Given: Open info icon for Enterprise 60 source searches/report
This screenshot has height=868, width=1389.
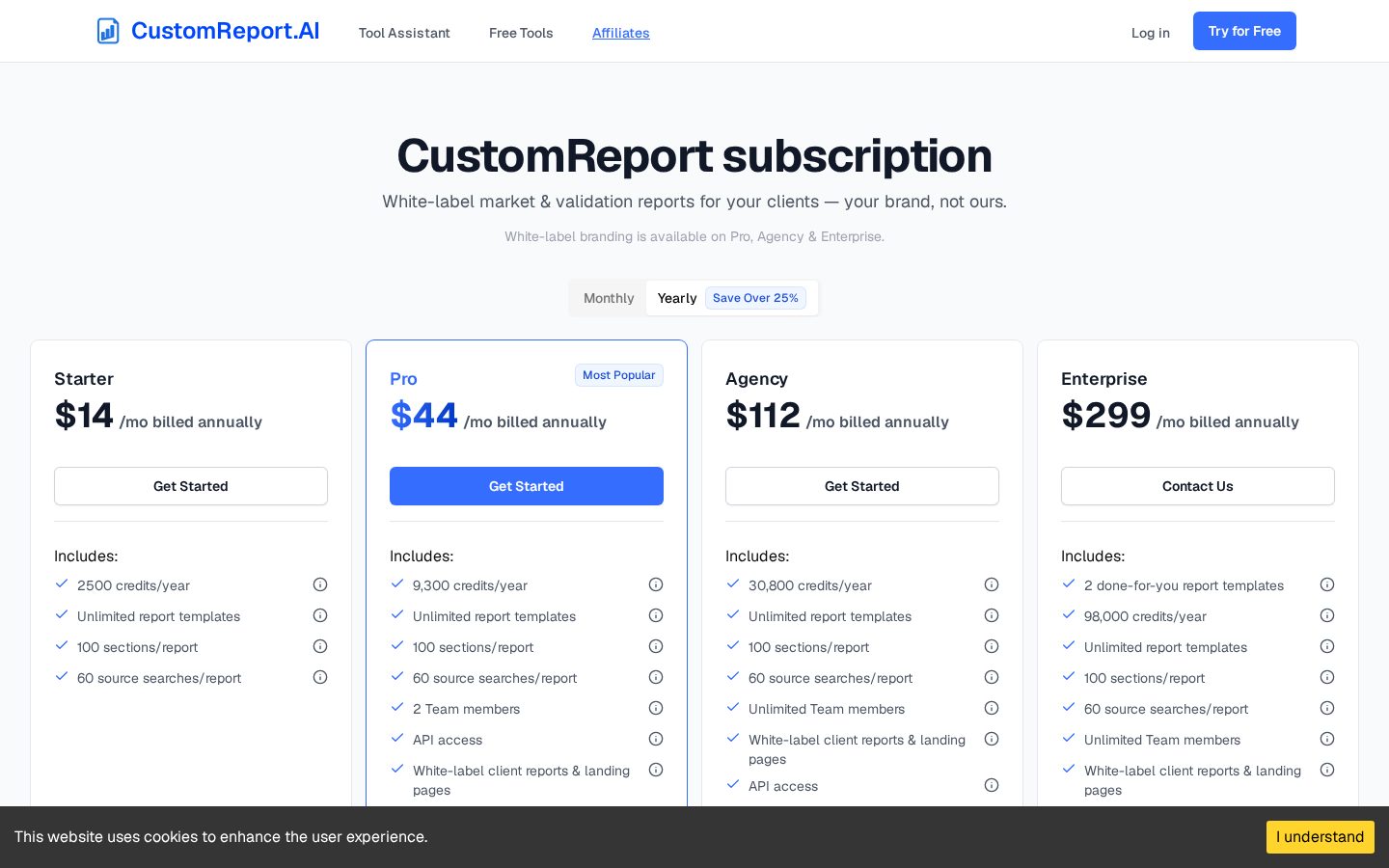Looking at the screenshot, I should click(1327, 708).
